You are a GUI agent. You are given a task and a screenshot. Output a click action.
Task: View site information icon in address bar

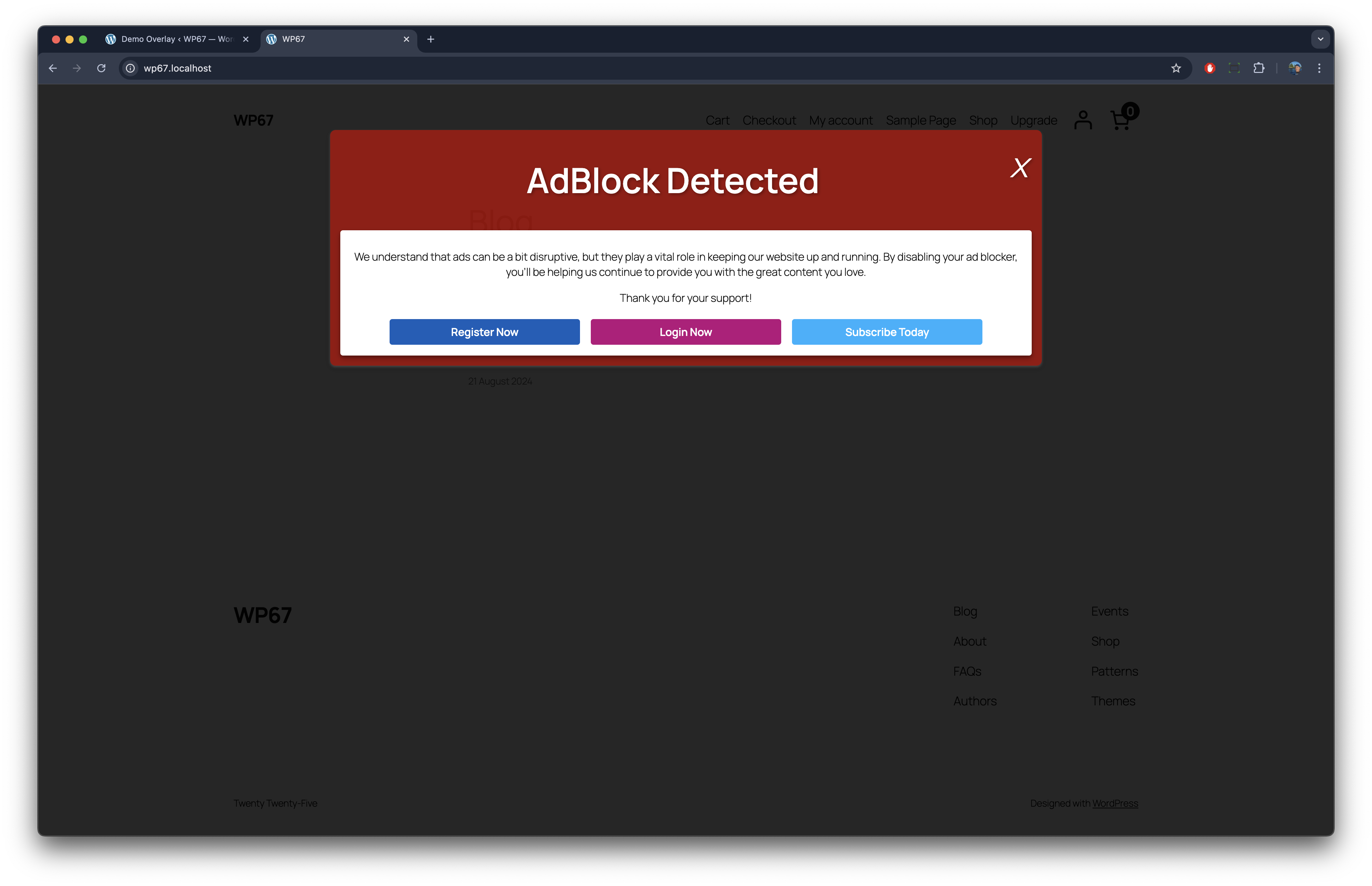click(x=131, y=69)
